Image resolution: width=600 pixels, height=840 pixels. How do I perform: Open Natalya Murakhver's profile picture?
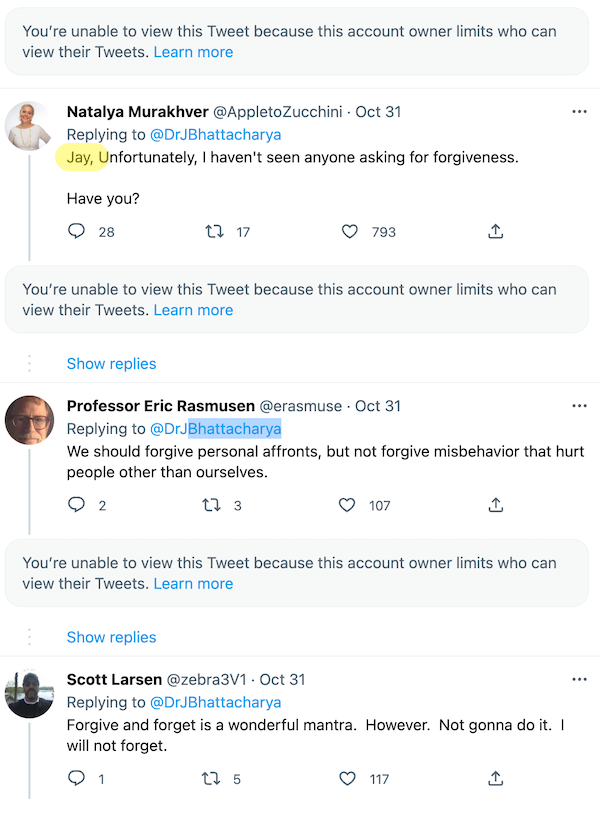click(x=29, y=126)
